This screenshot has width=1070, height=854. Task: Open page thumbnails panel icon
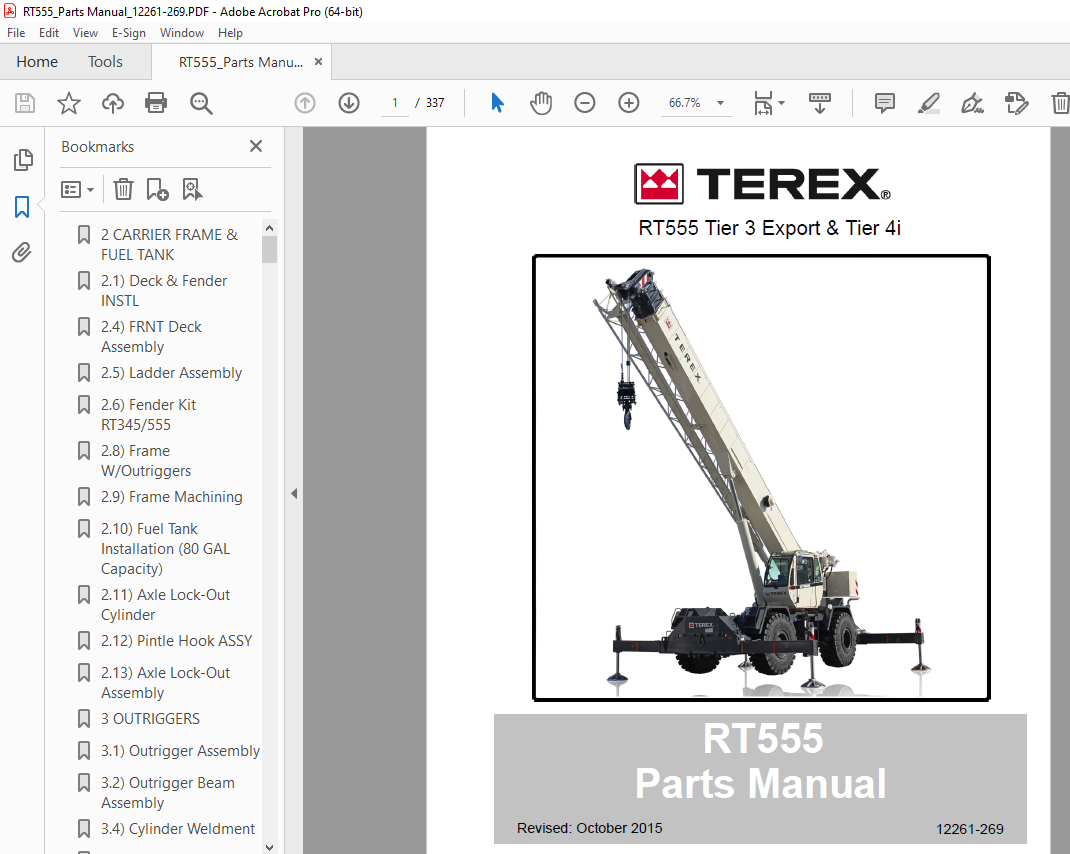pyautogui.click(x=23, y=160)
